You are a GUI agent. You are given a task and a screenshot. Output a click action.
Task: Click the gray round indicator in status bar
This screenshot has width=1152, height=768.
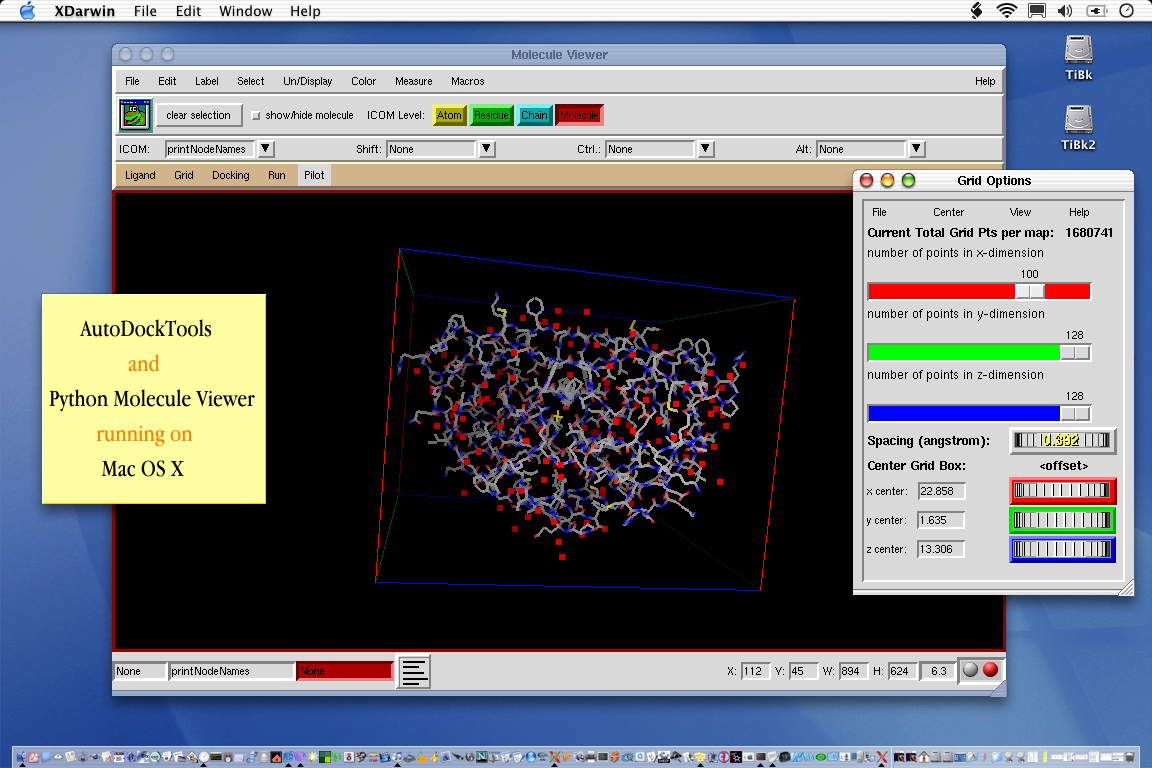(x=971, y=670)
